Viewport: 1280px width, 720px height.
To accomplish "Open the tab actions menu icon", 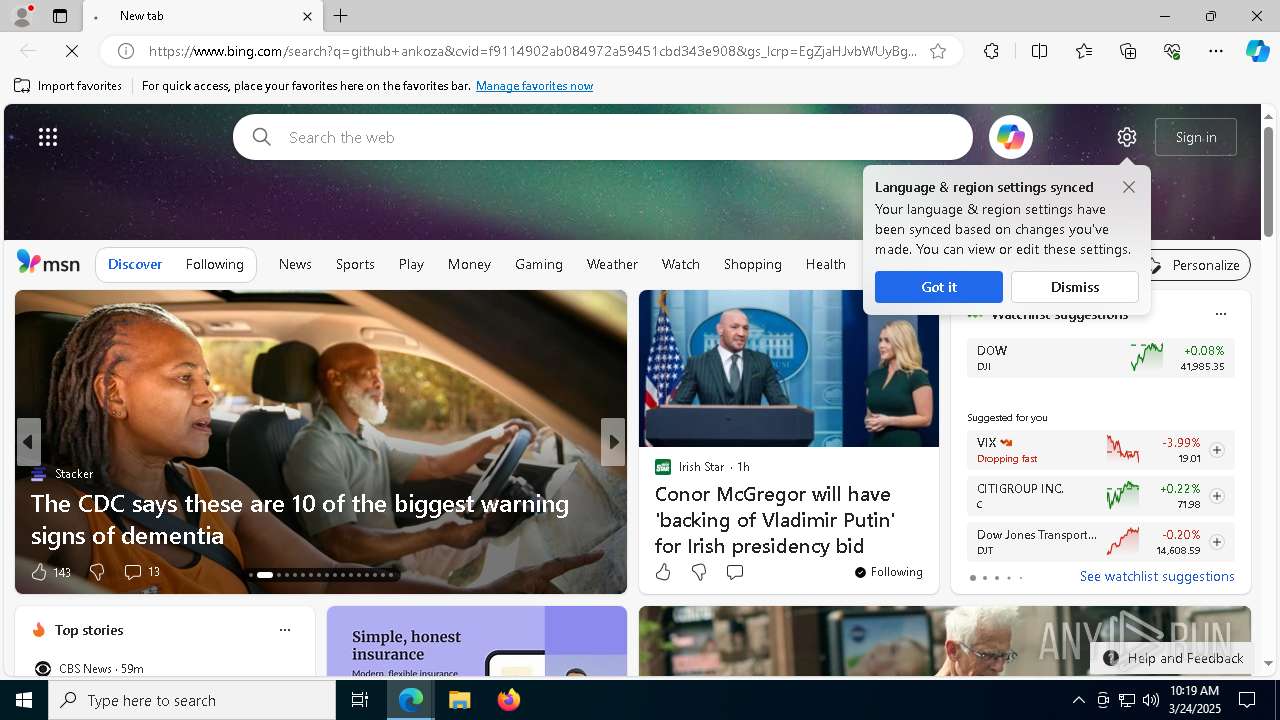I will click(x=60, y=16).
